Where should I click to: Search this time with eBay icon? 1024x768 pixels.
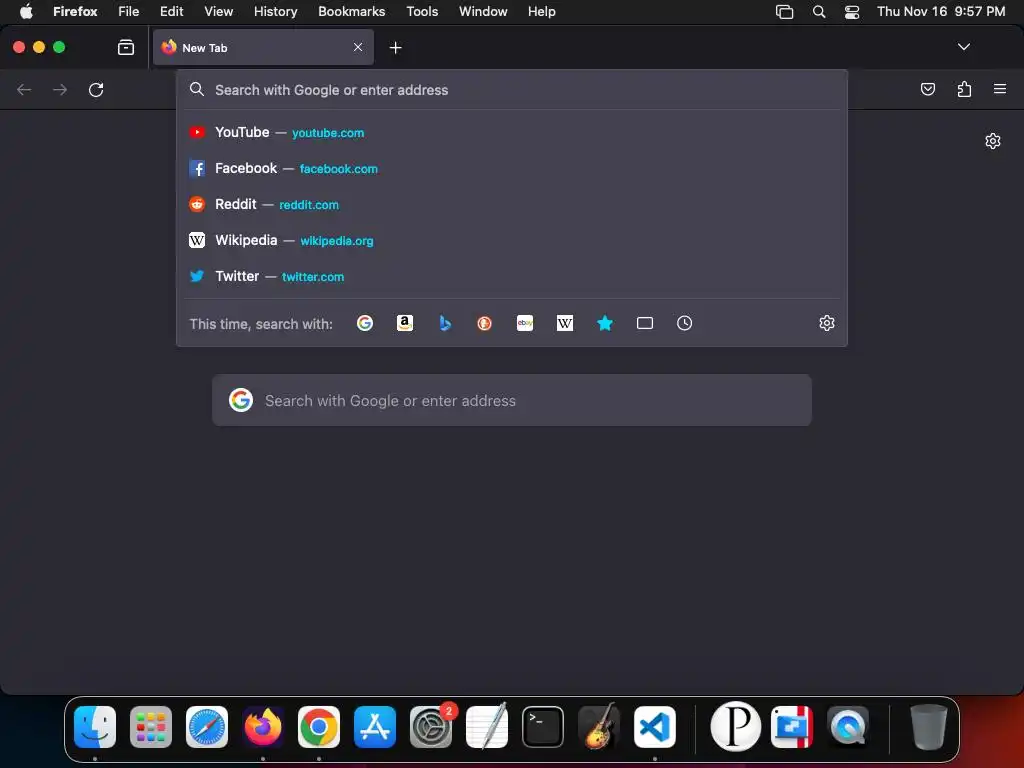click(524, 323)
